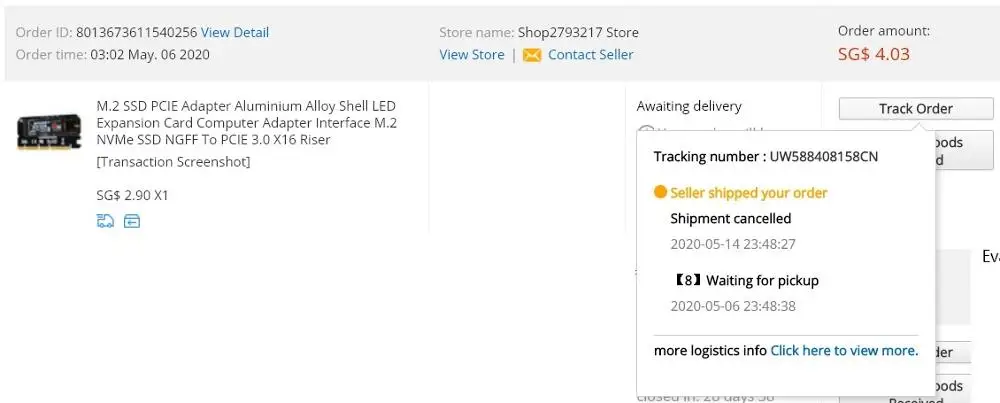Click the Contact Seller link
Screen dimensions: 1000x403
pos(590,55)
